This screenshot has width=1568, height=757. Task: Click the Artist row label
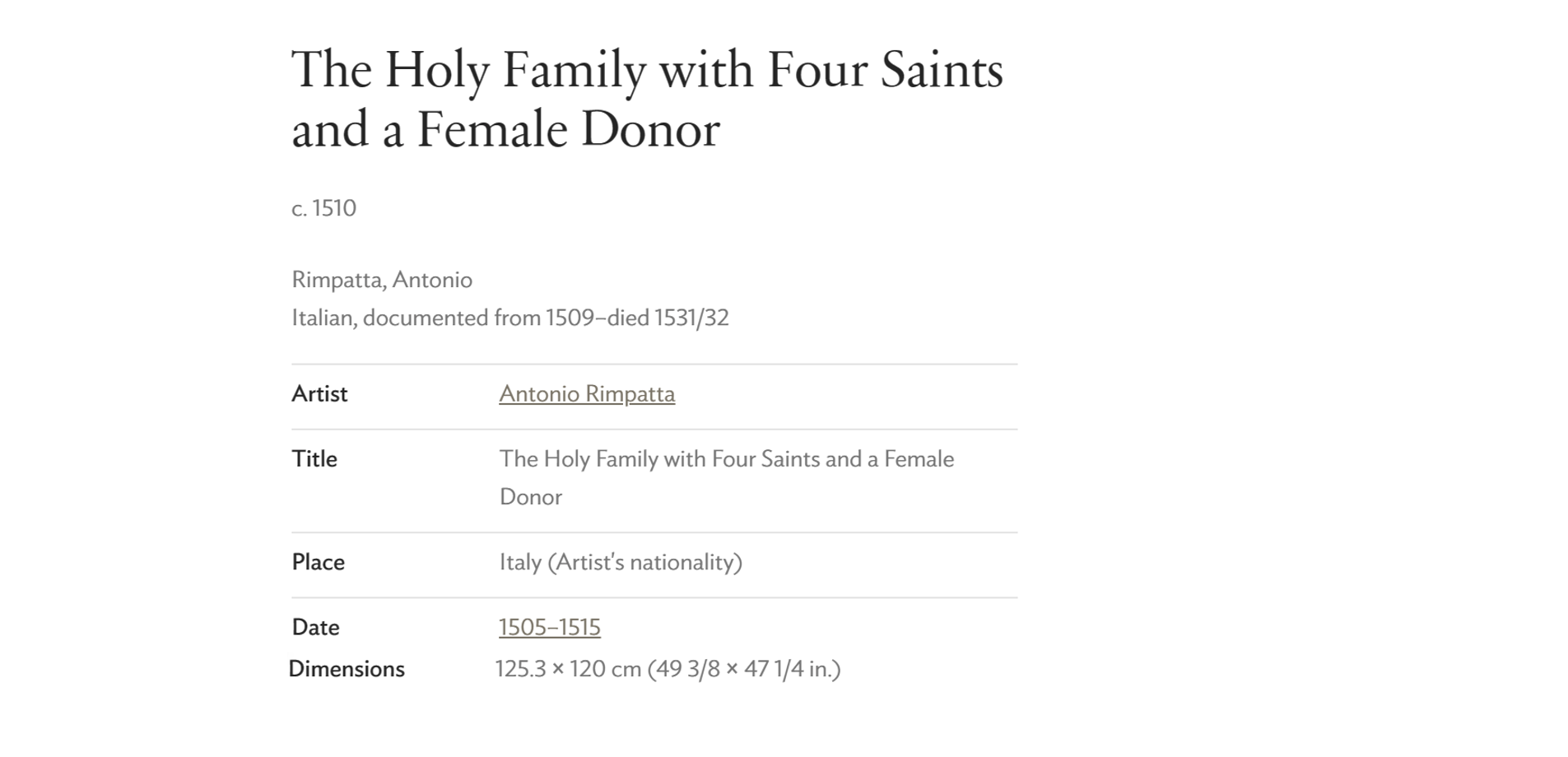[x=319, y=394]
